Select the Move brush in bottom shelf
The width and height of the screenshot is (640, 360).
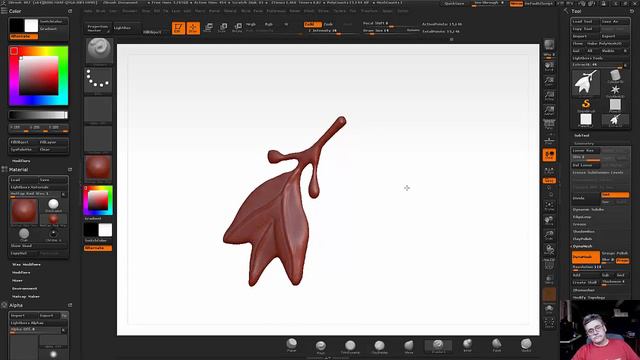click(x=409, y=347)
